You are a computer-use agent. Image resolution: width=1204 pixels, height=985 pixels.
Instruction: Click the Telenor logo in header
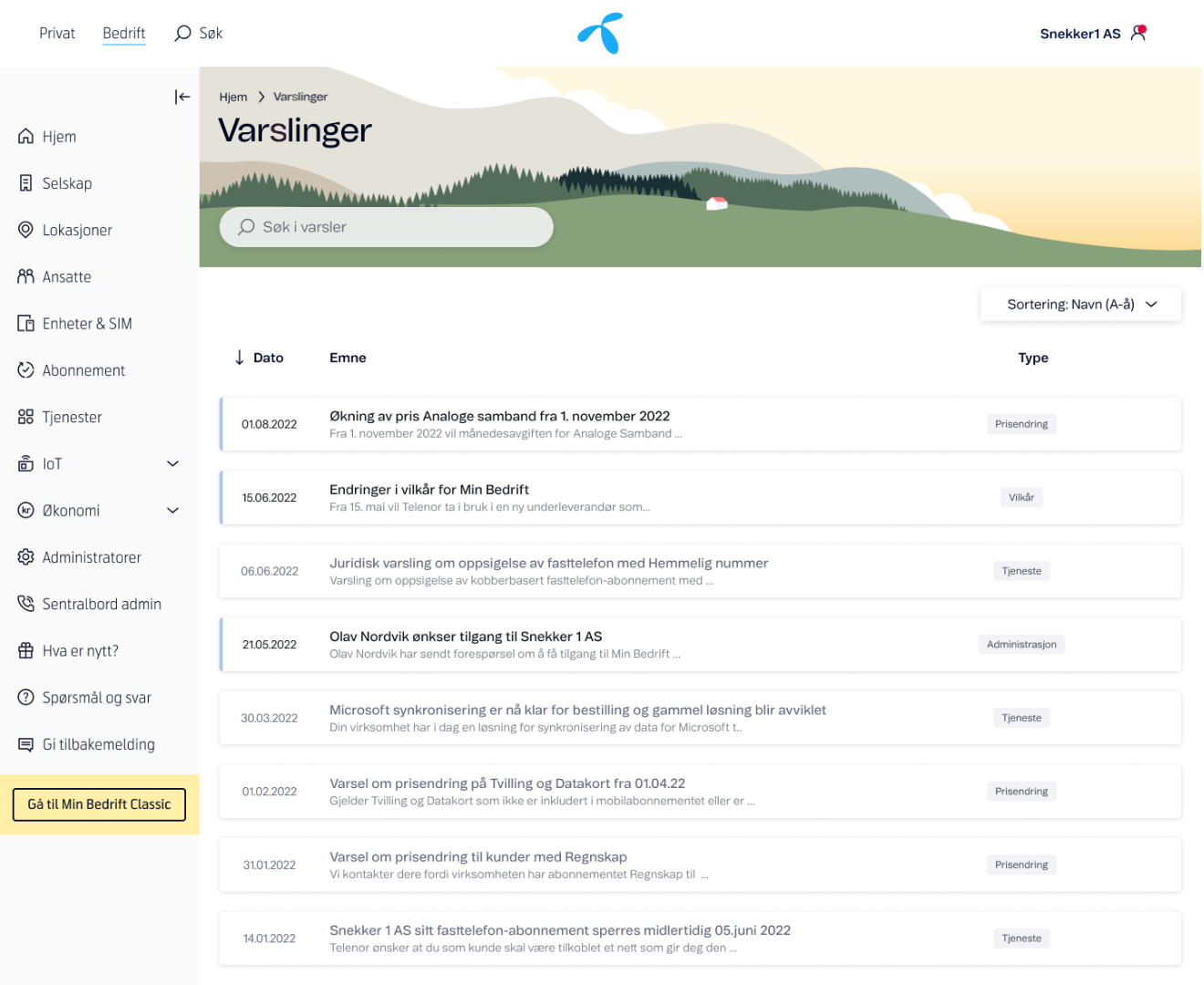pyautogui.click(x=600, y=33)
